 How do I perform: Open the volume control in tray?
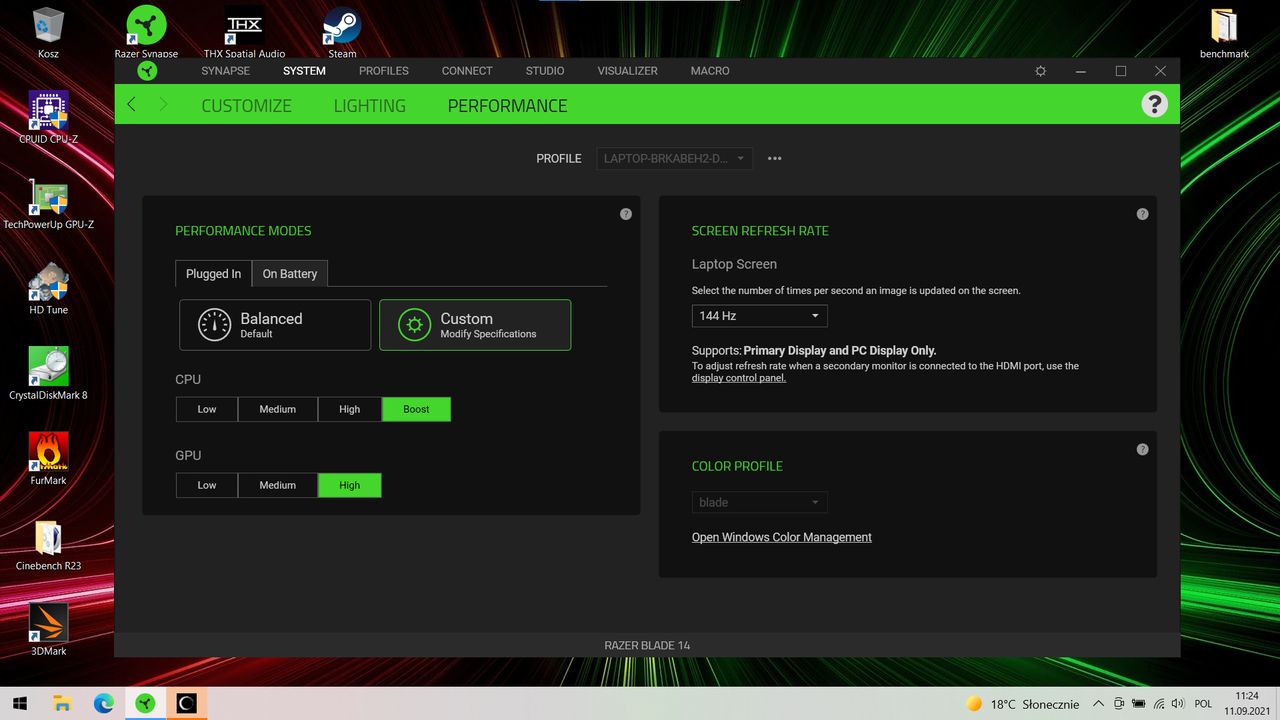pyautogui.click(x=1180, y=704)
